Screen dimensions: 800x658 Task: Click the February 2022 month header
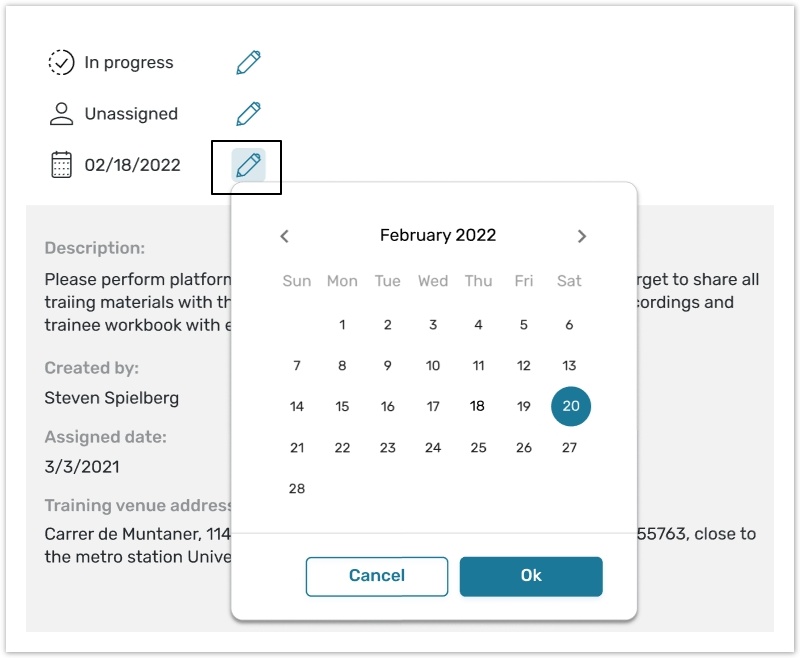tap(438, 236)
